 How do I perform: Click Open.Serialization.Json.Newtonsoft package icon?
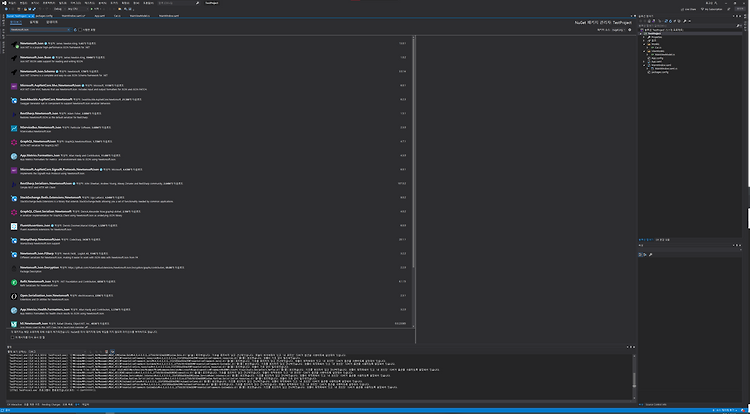[x=14, y=296]
